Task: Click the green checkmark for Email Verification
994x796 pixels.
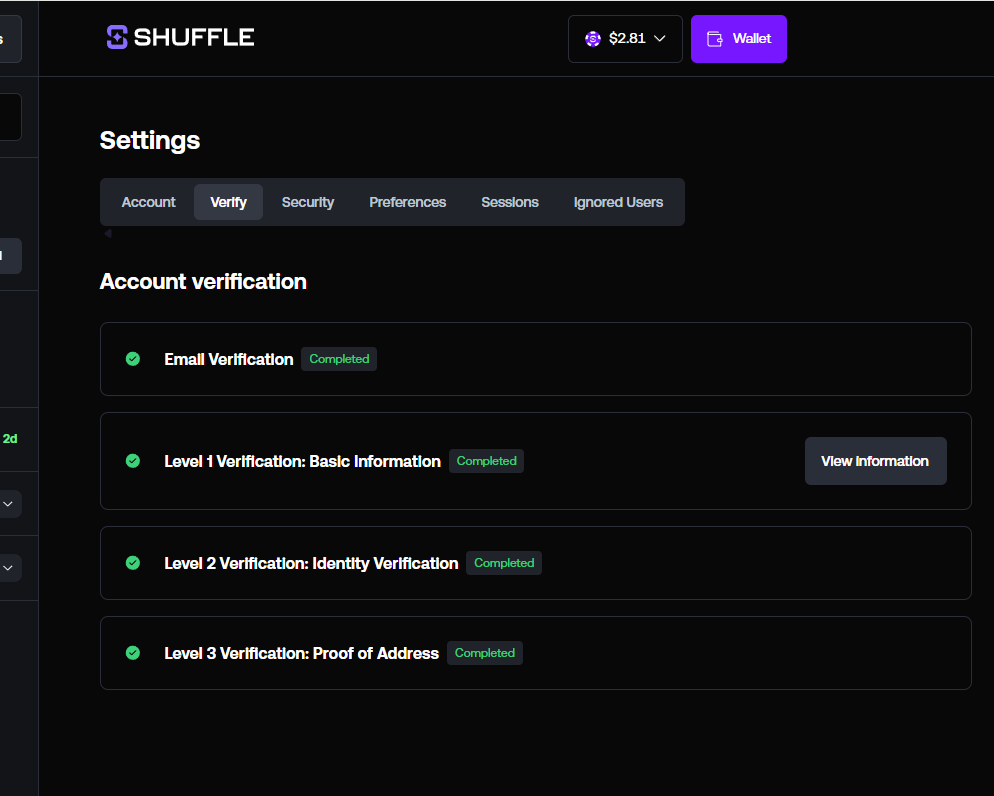Action: tap(133, 359)
